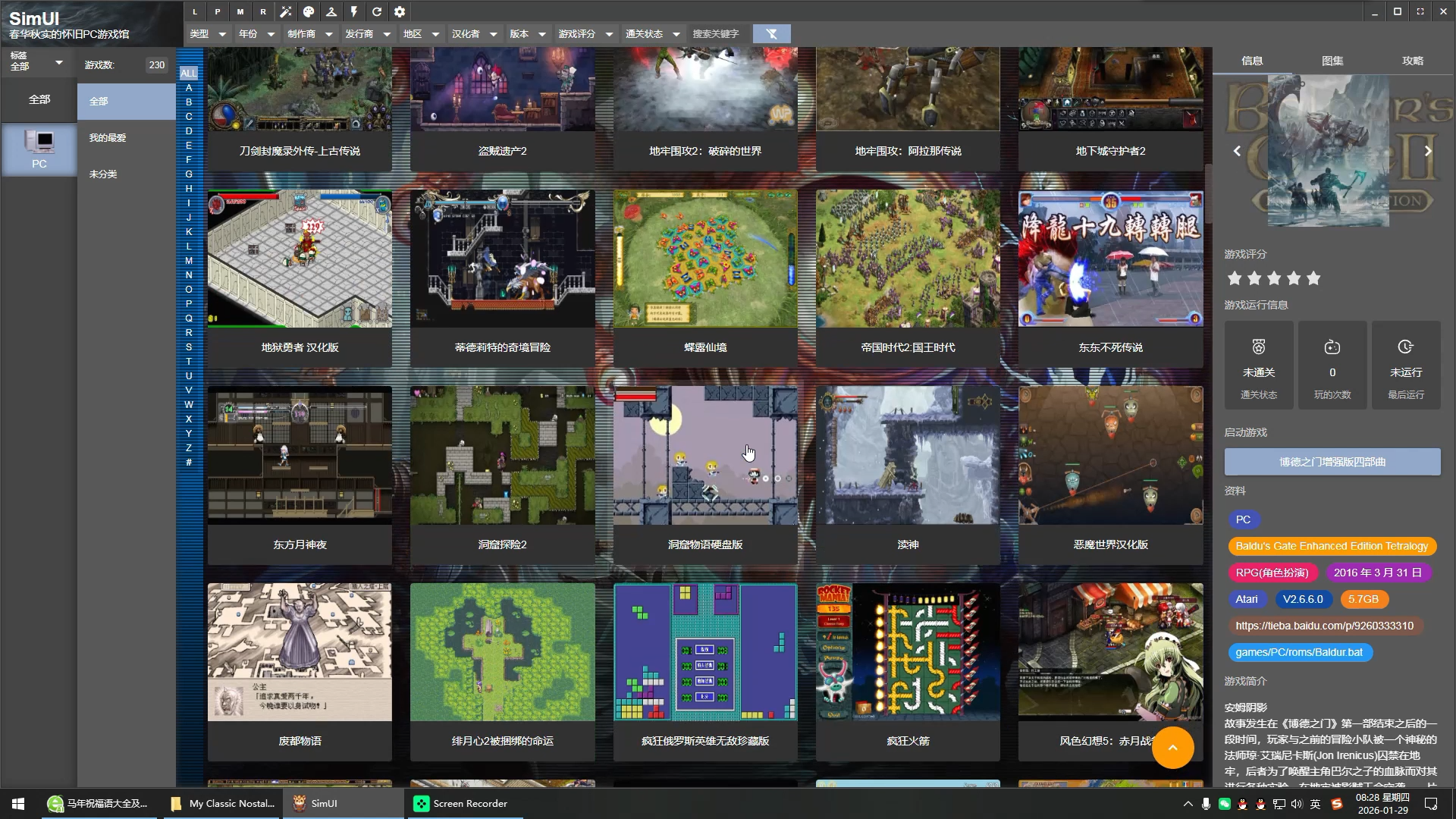Click the clear filter funnel icon
Image resolution: width=1456 pixels, height=819 pixels.
click(771, 33)
